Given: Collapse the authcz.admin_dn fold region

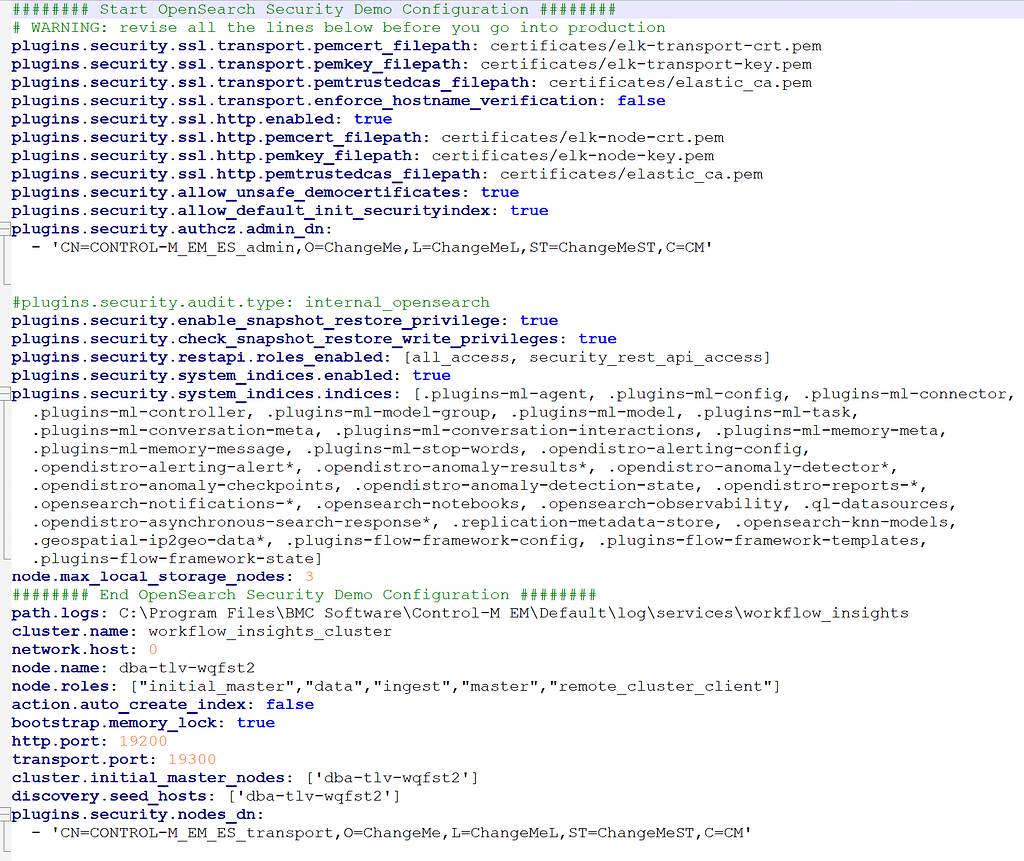Looking at the screenshot, I should click(x=6, y=229).
